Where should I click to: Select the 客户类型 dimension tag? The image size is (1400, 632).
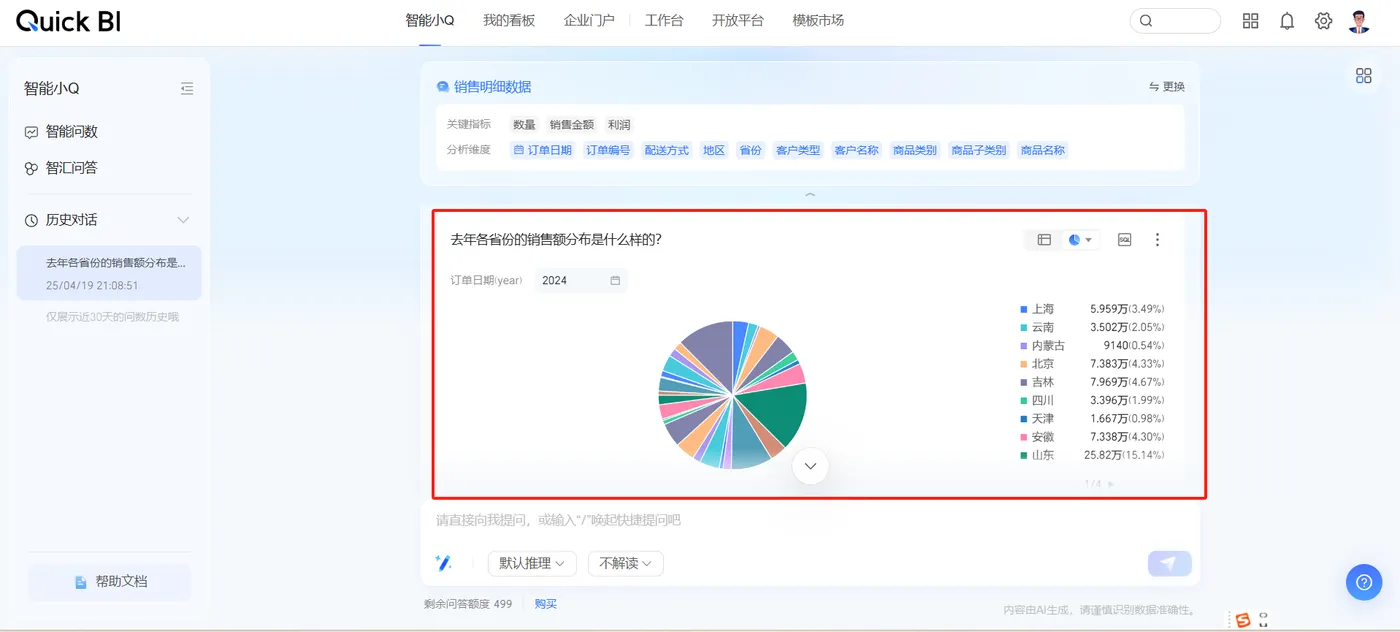click(x=798, y=150)
